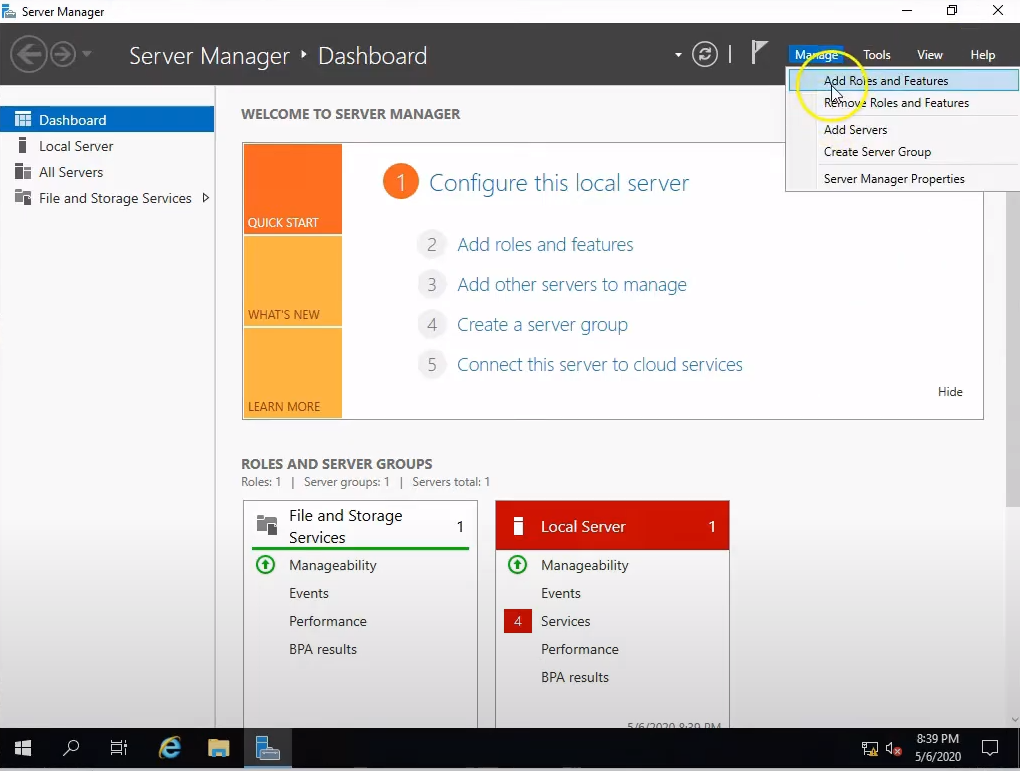
Task: Select Local Server in the sidebar
Action: click(x=107, y=145)
